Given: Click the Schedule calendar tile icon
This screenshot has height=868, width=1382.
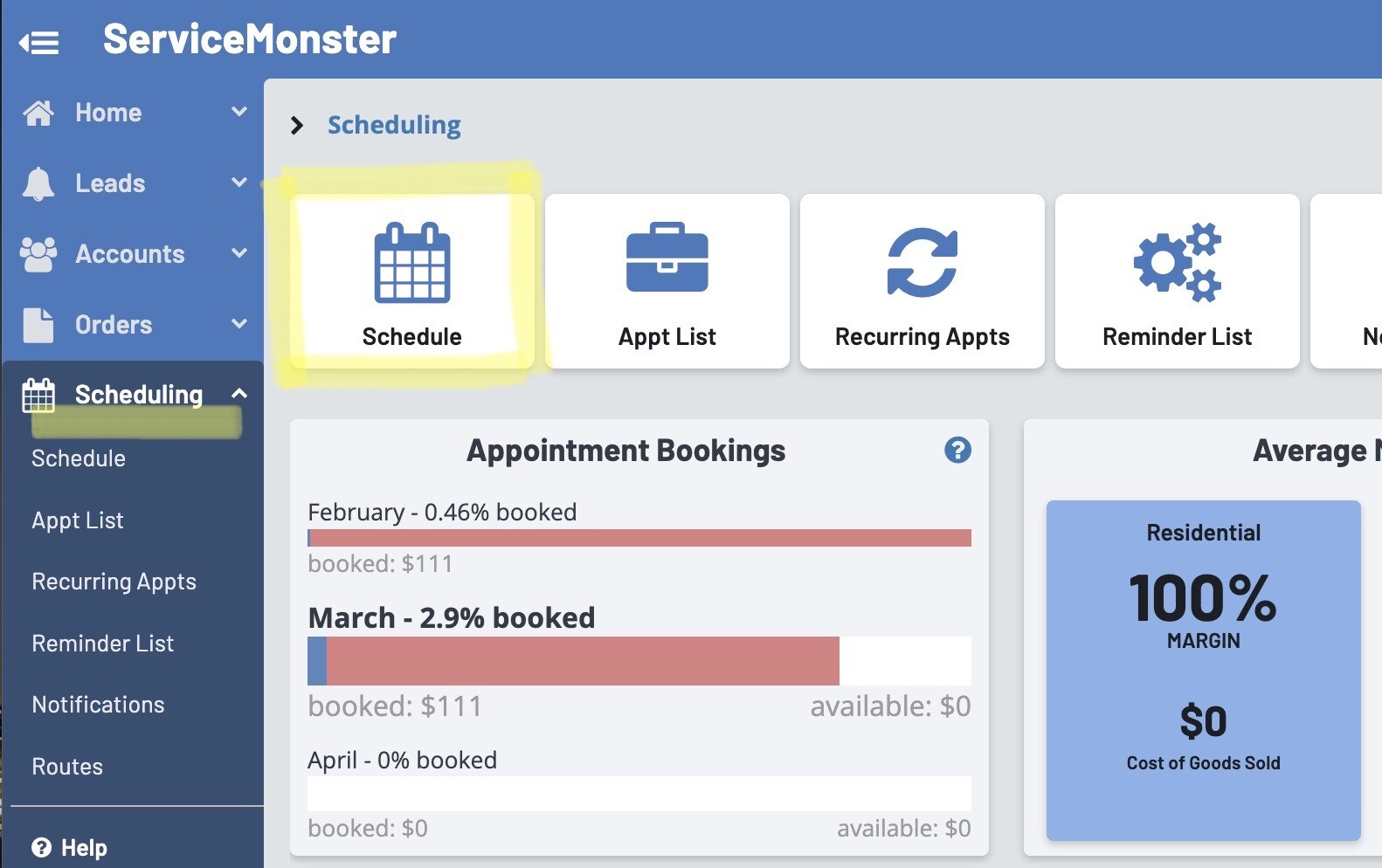Looking at the screenshot, I should tap(411, 263).
